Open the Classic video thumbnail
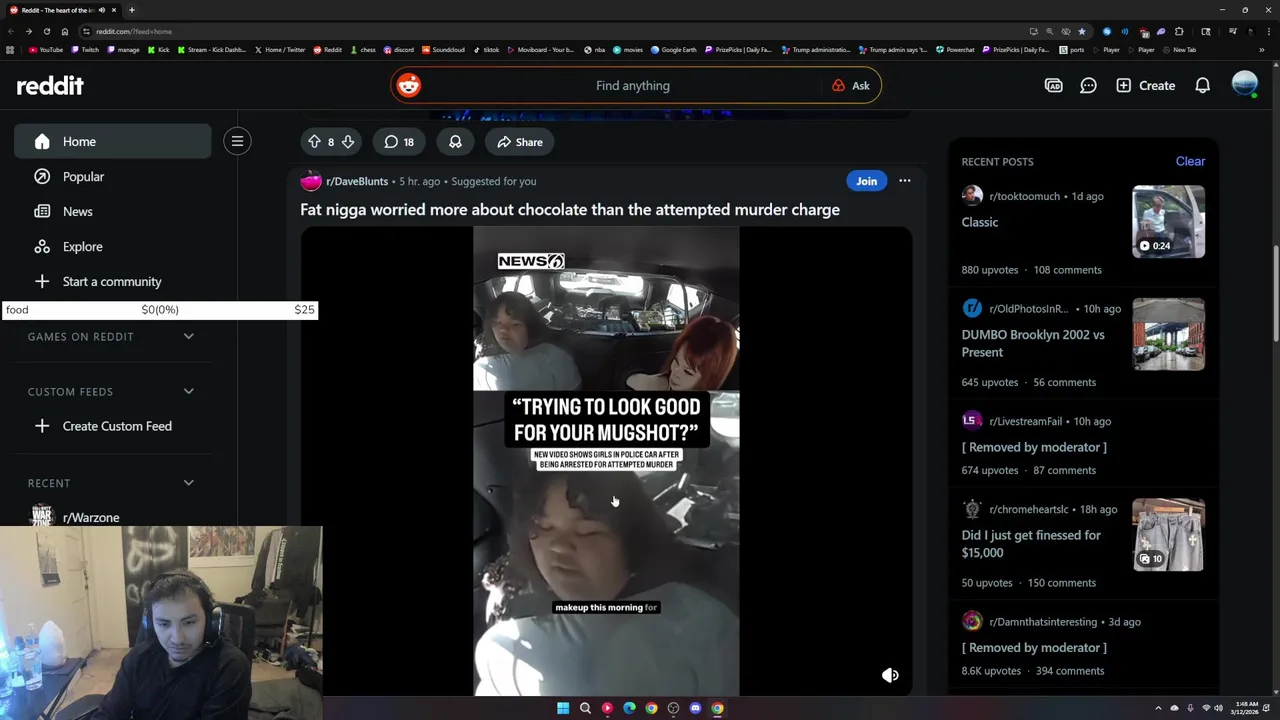Image resolution: width=1280 pixels, height=720 pixels. pyautogui.click(x=1168, y=222)
